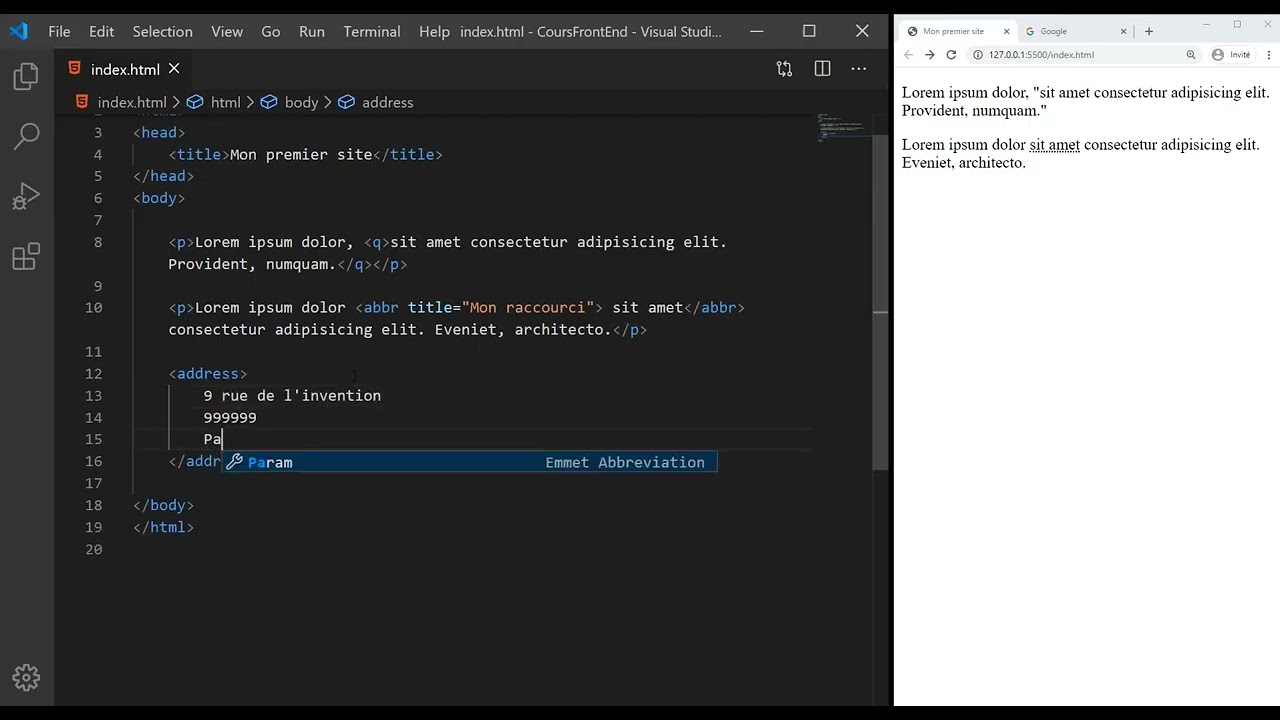This screenshot has height=720, width=1280.
Task: Split the editor to the right
Action: coord(822,69)
